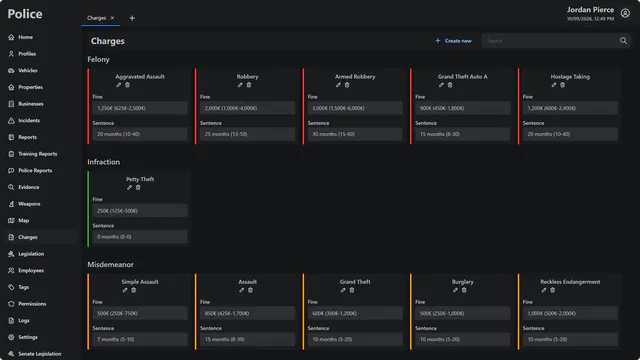Open Reports in sidebar

pos(40,138)
